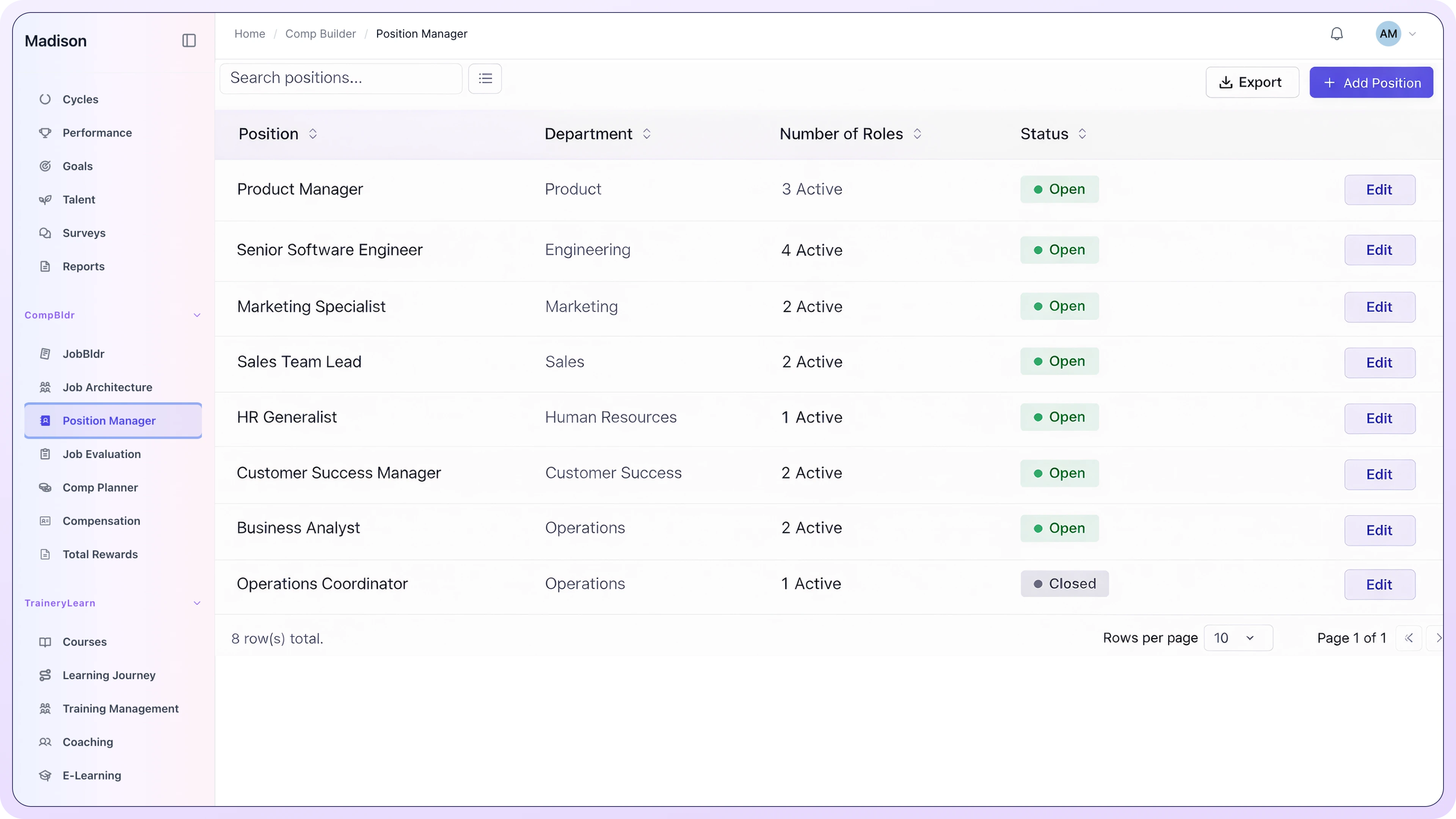
Task: Open the AM user avatar menu
Action: (1388, 34)
